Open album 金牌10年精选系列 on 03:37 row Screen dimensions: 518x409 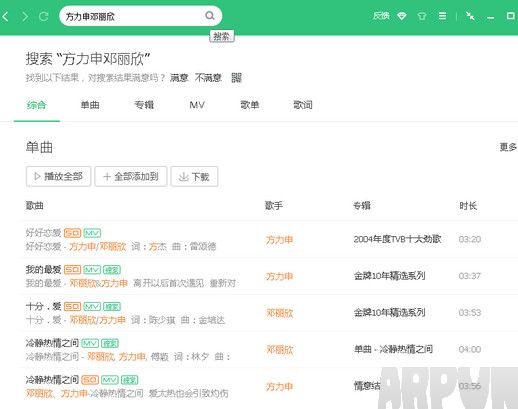point(389,276)
